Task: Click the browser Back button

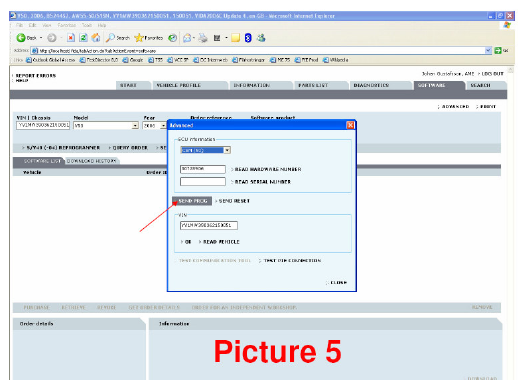Action: point(26,38)
